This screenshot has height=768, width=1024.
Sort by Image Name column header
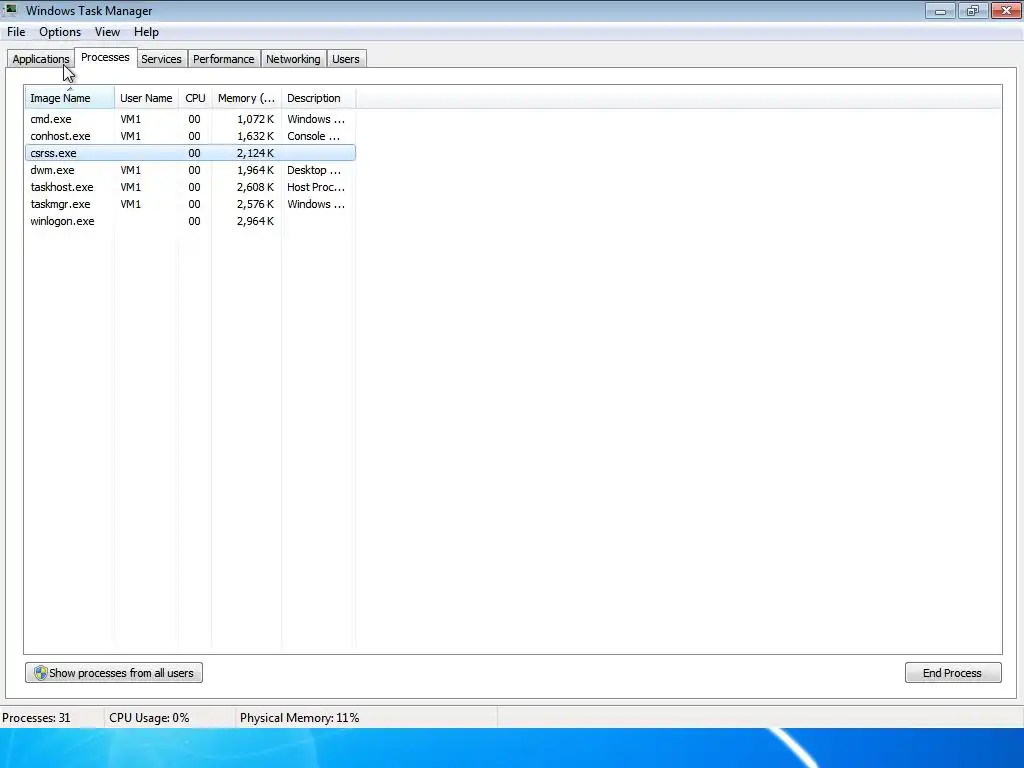(x=70, y=98)
